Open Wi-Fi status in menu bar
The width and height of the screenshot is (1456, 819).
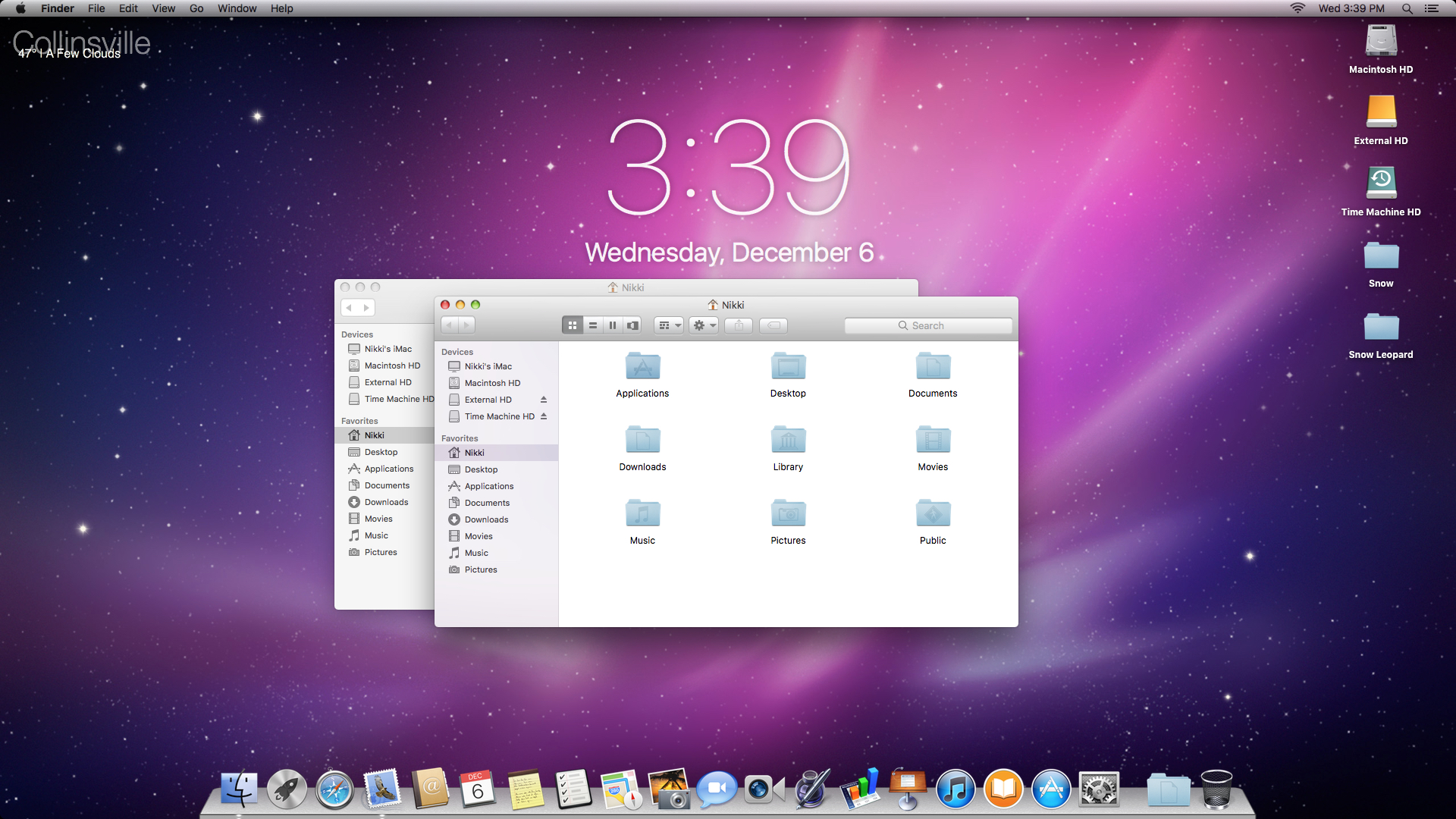(1298, 8)
